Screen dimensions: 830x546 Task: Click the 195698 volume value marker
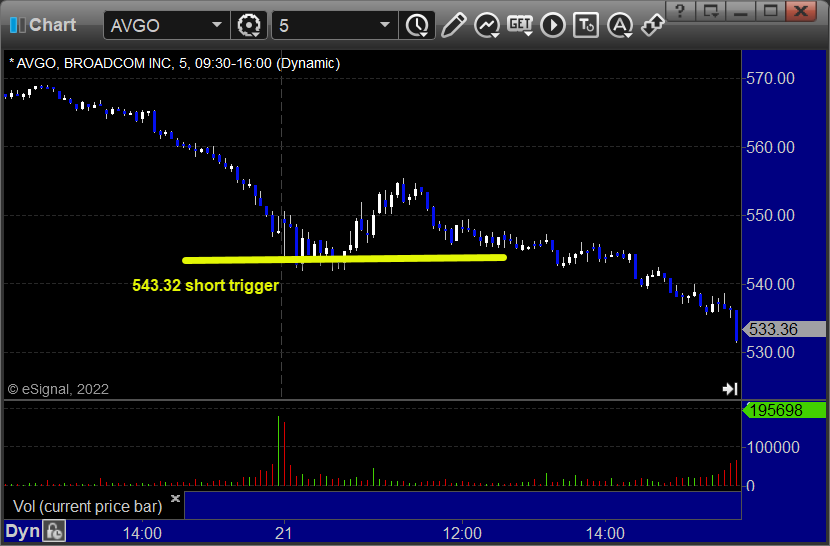[784, 410]
